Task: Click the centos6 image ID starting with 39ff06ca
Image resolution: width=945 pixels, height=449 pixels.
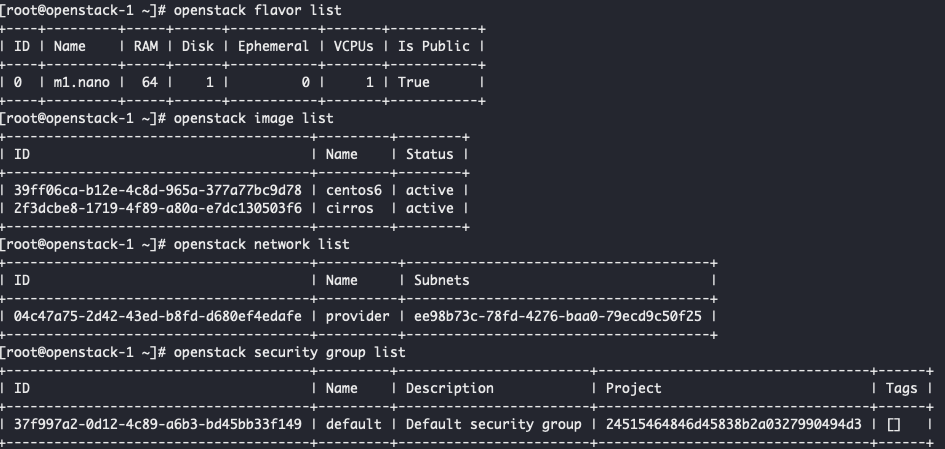Action: pyautogui.click(x=157, y=190)
